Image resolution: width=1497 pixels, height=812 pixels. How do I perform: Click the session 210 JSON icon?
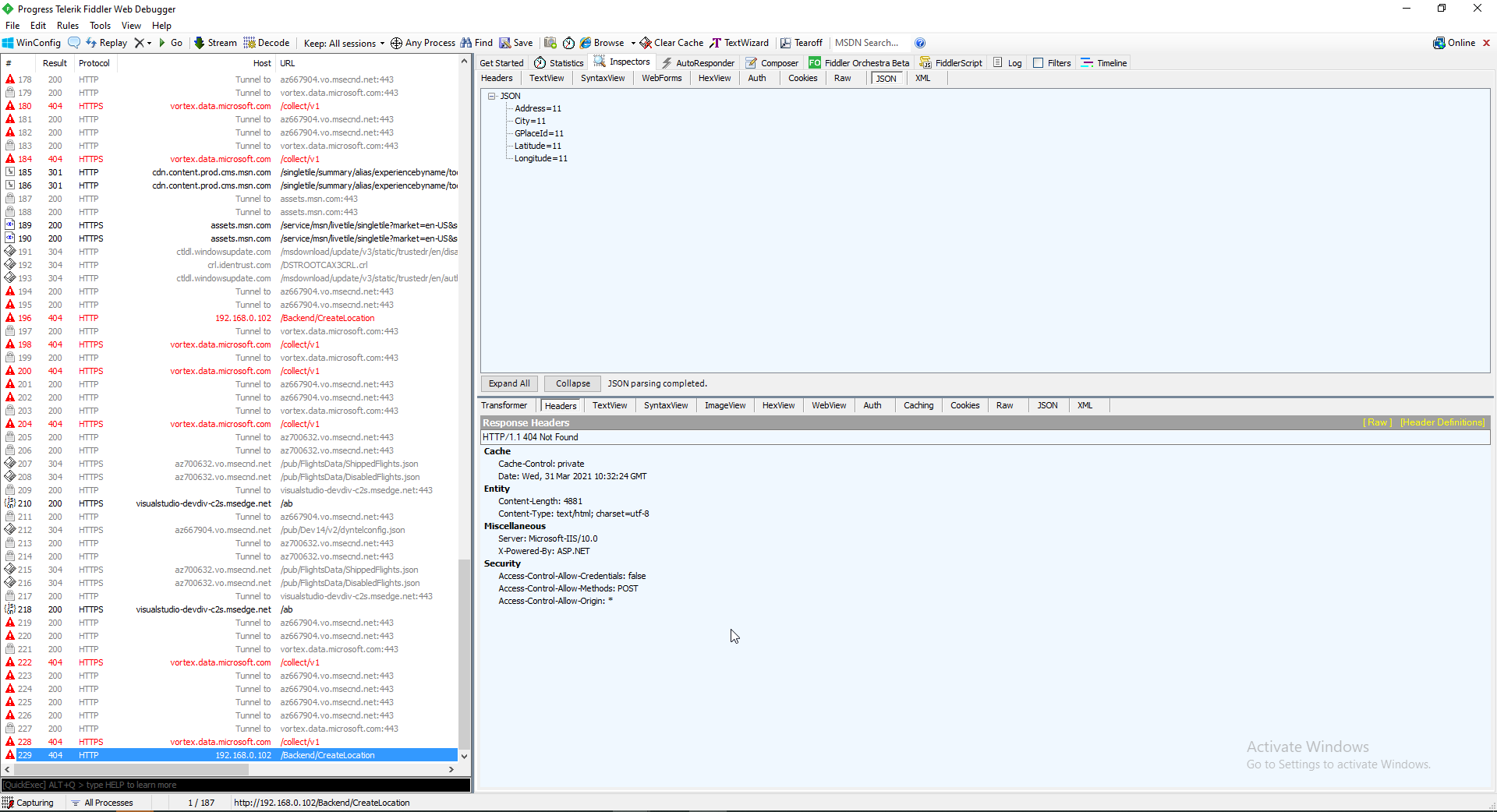tap(10, 503)
